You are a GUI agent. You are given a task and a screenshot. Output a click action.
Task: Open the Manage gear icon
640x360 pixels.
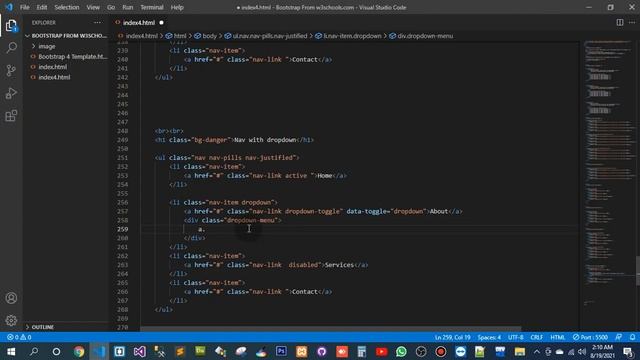[x=11, y=320]
